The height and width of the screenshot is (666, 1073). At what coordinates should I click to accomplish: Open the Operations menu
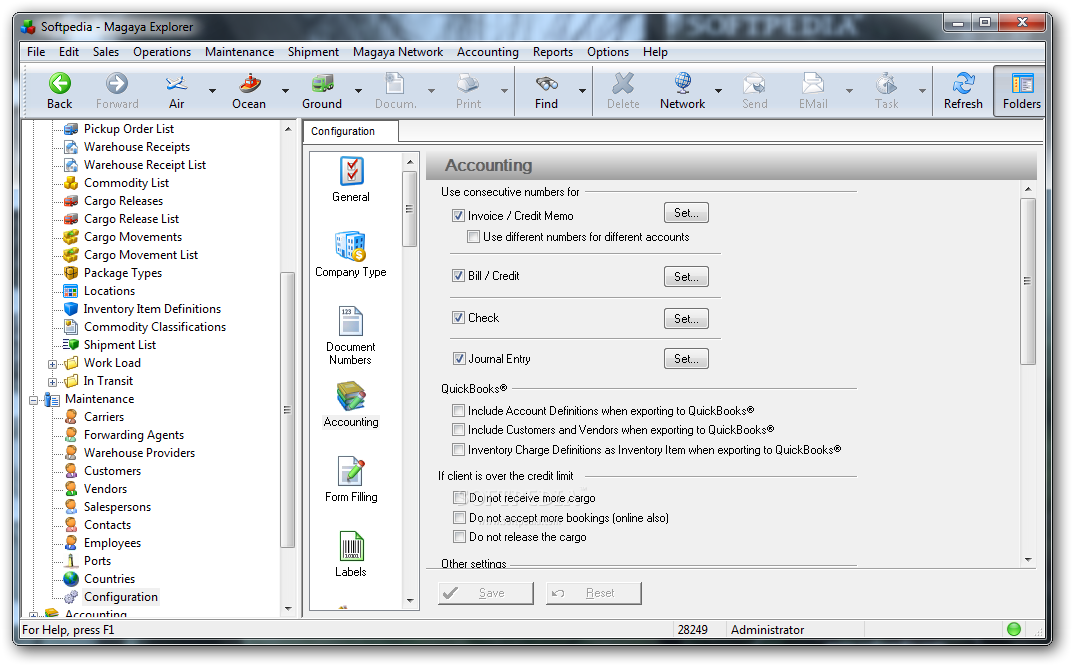point(162,52)
